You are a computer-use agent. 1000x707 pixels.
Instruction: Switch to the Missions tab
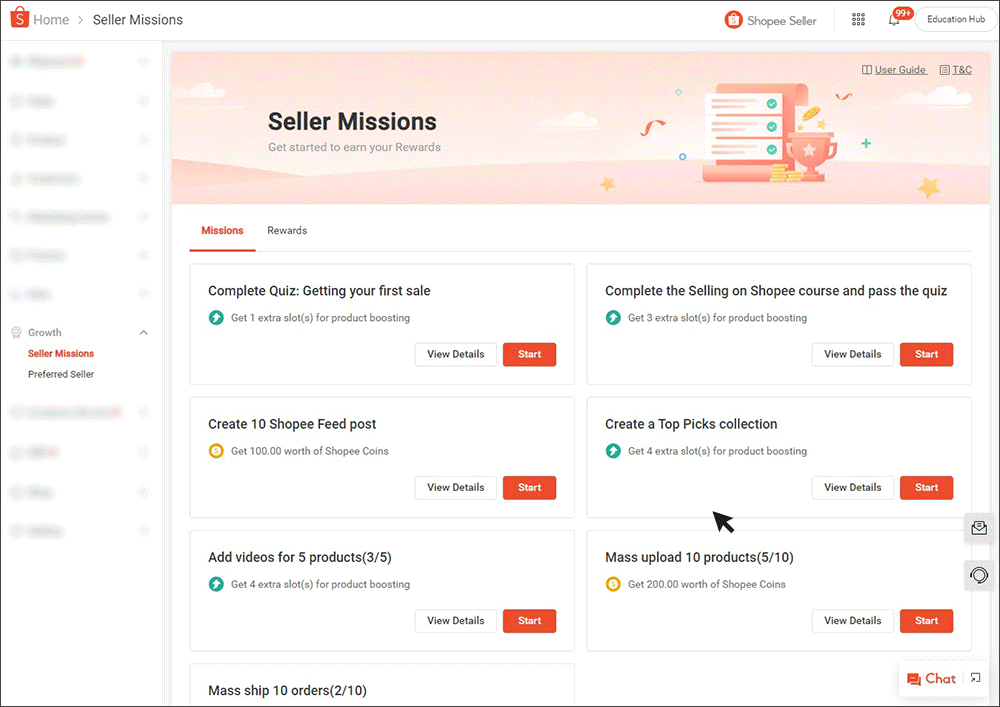[x=222, y=230]
